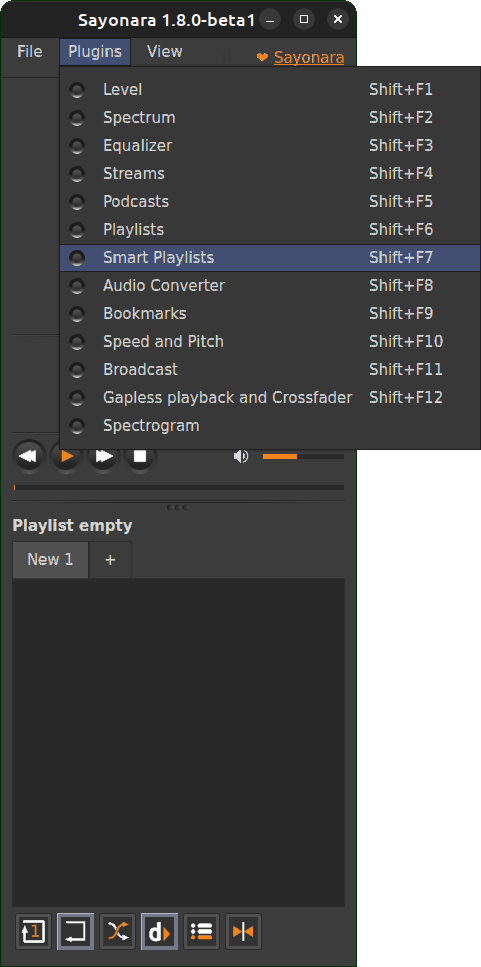Show the Equalizer plugin
The height and width of the screenshot is (967, 481).
click(270, 146)
